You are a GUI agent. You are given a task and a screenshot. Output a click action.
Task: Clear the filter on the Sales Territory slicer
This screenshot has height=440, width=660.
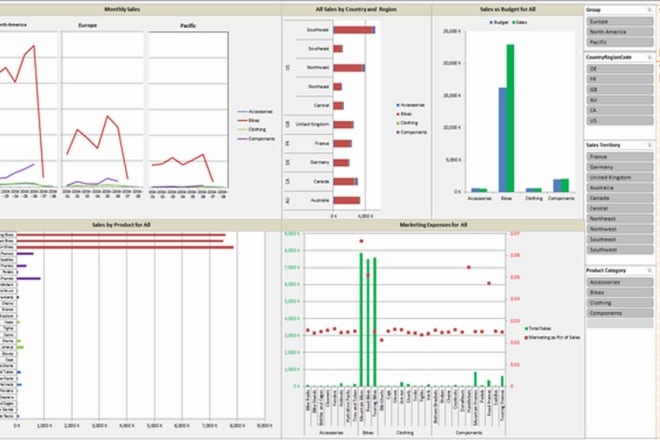click(x=649, y=145)
